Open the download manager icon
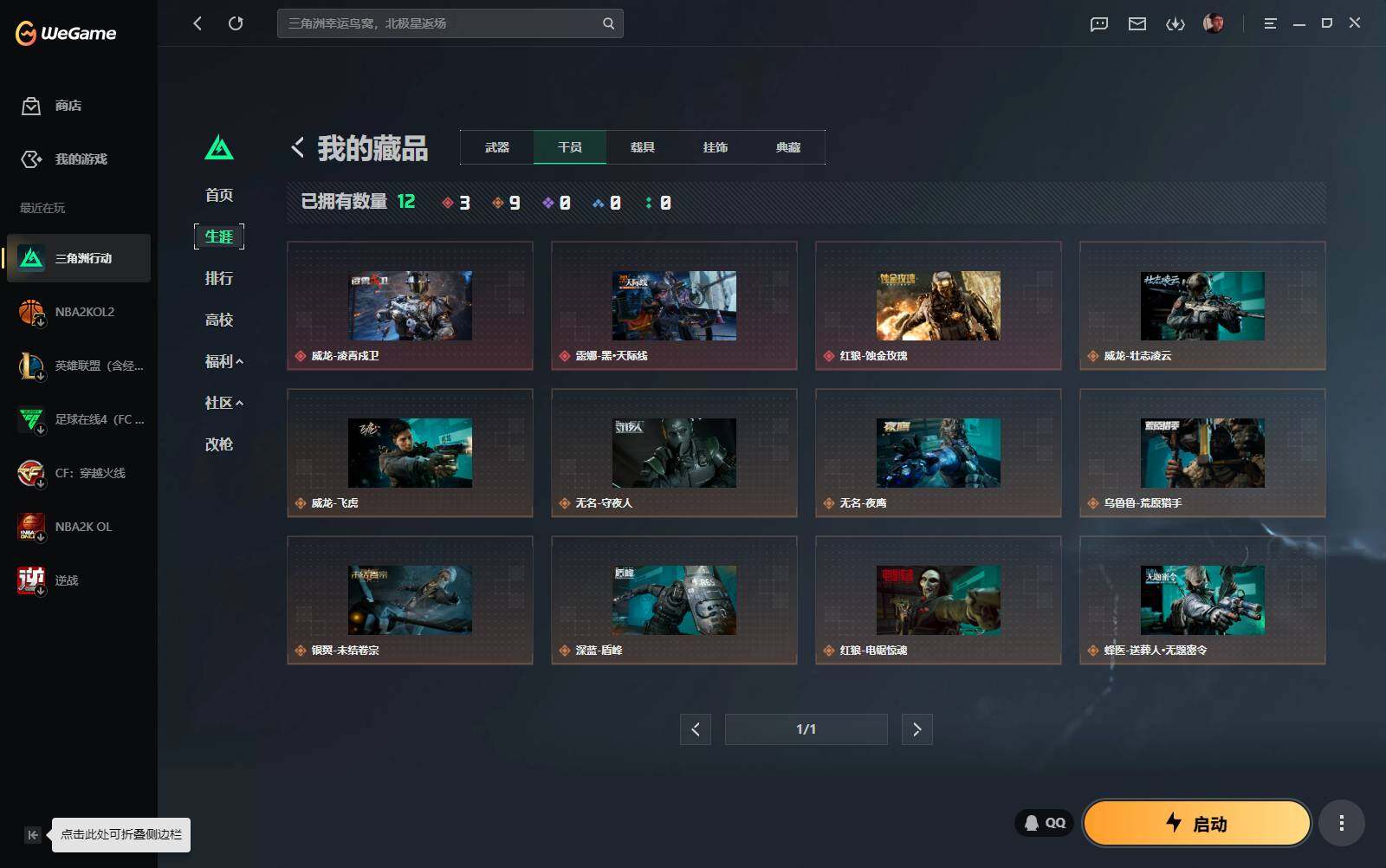1386x868 pixels. point(1176,23)
